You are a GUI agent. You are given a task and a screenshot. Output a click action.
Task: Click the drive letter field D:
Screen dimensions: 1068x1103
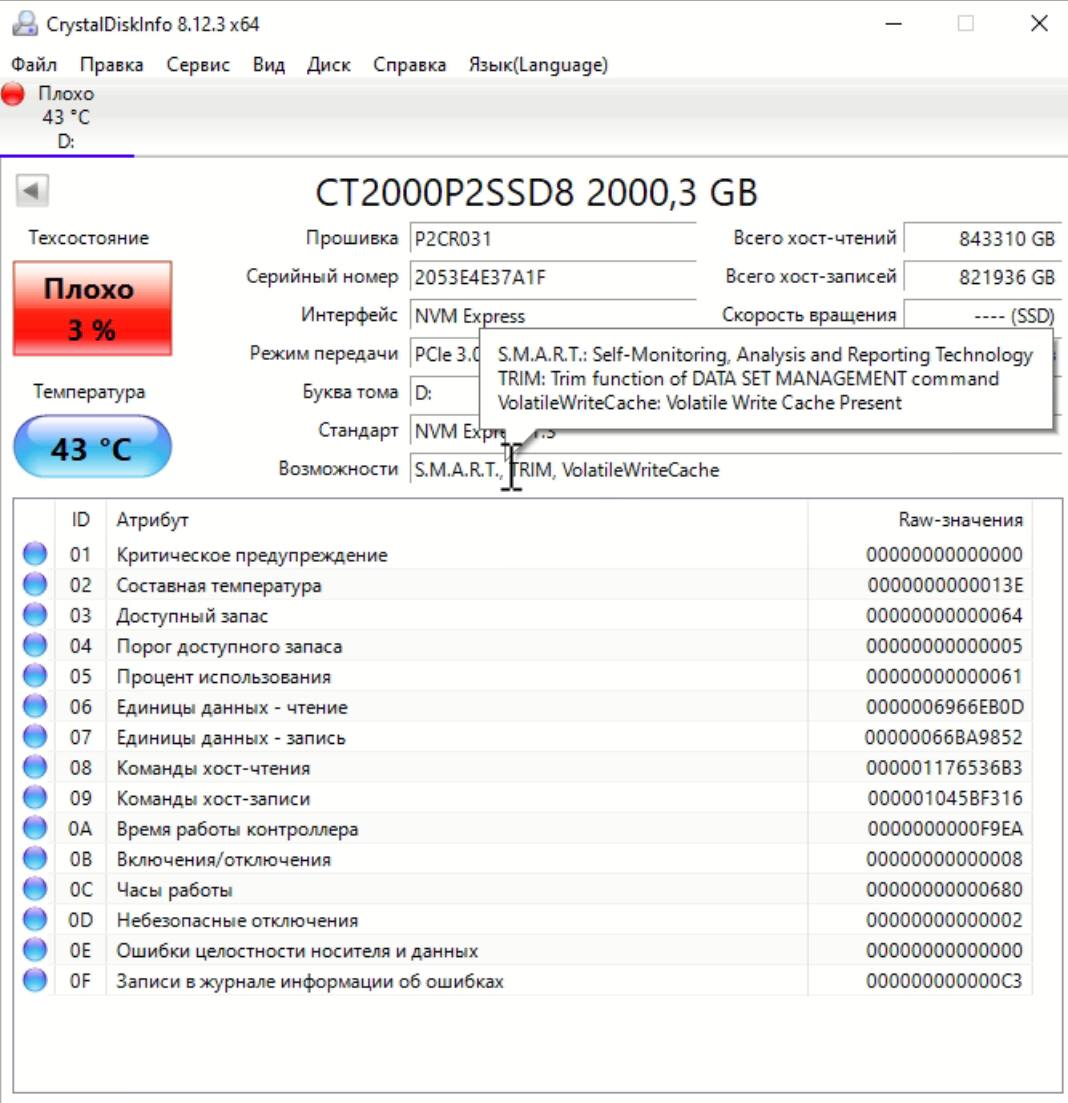click(445, 393)
